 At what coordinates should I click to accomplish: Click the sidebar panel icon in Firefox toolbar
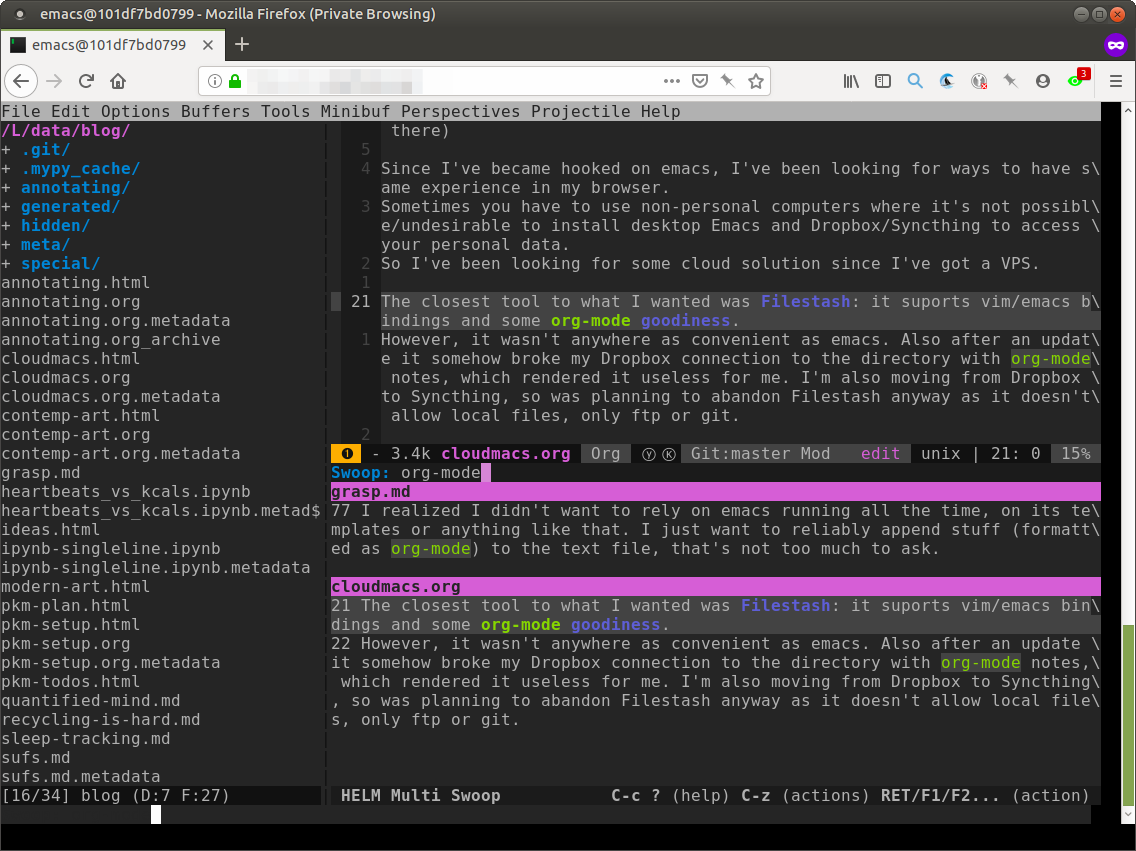coord(883,81)
